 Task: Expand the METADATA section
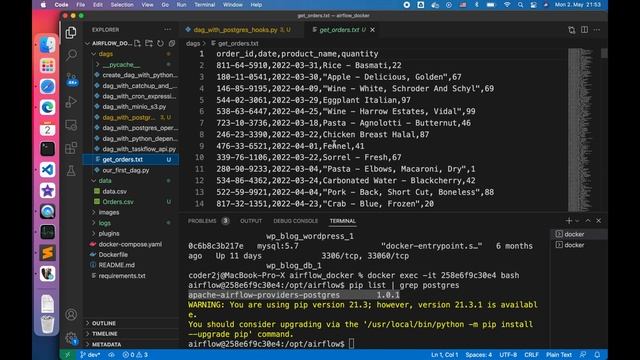tap(131, 344)
